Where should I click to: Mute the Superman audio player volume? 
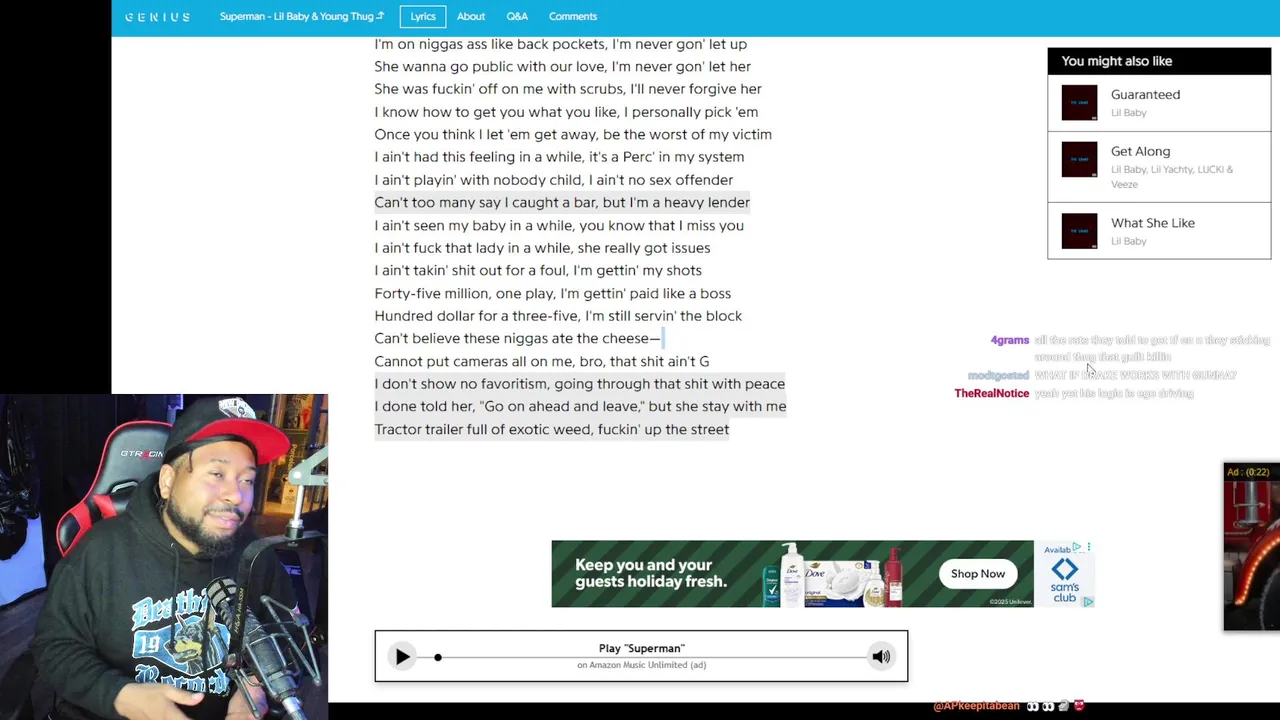coord(881,657)
